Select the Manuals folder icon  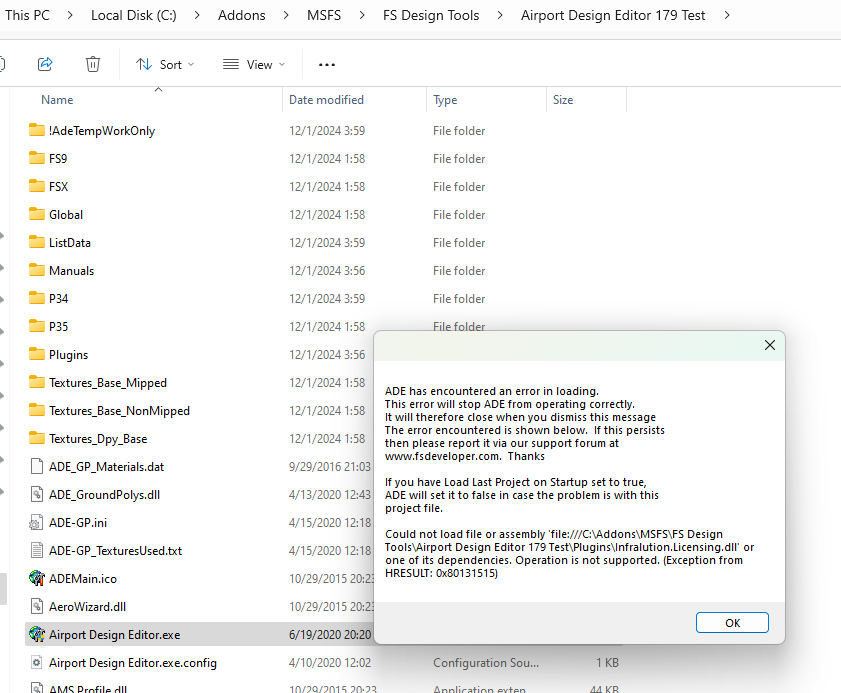(x=36, y=270)
